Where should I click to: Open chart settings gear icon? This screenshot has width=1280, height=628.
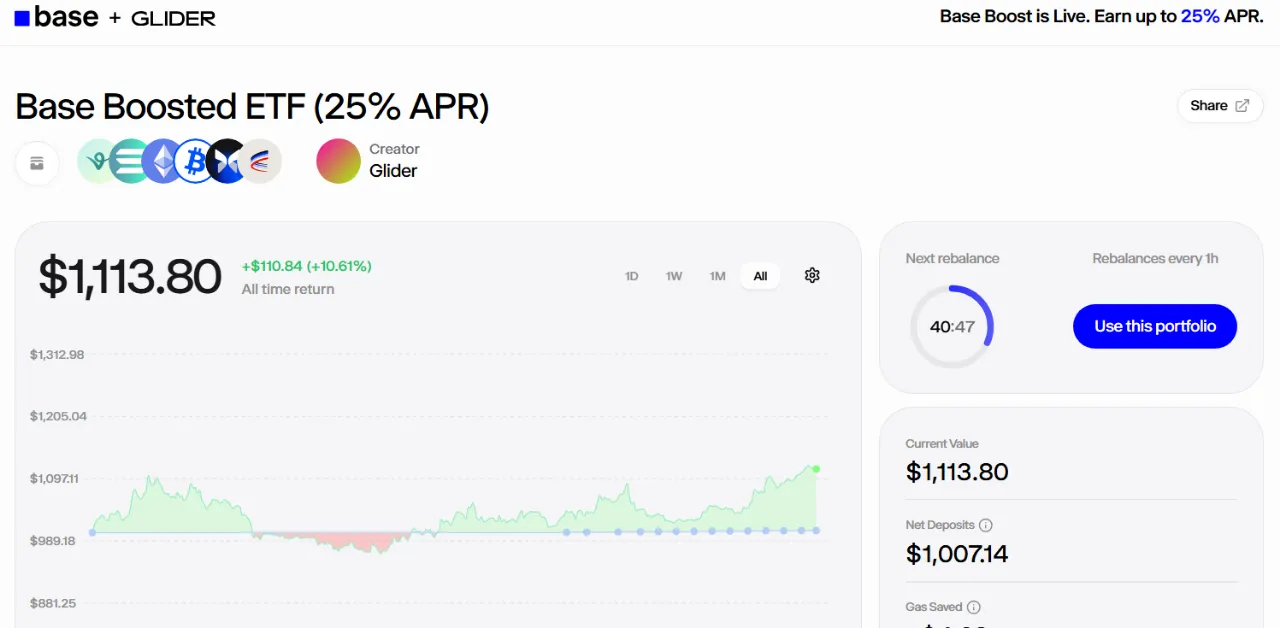tap(812, 275)
